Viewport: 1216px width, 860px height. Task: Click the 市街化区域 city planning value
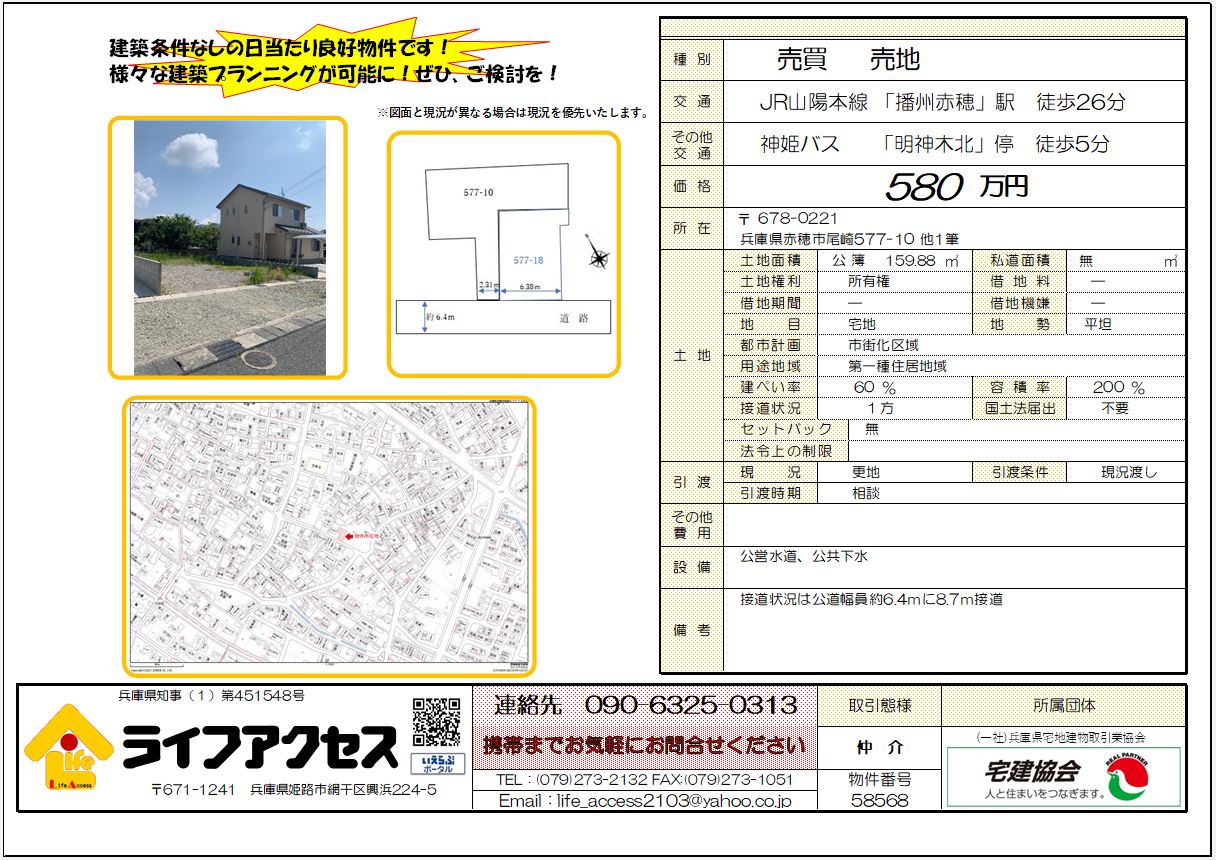(x=883, y=345)
